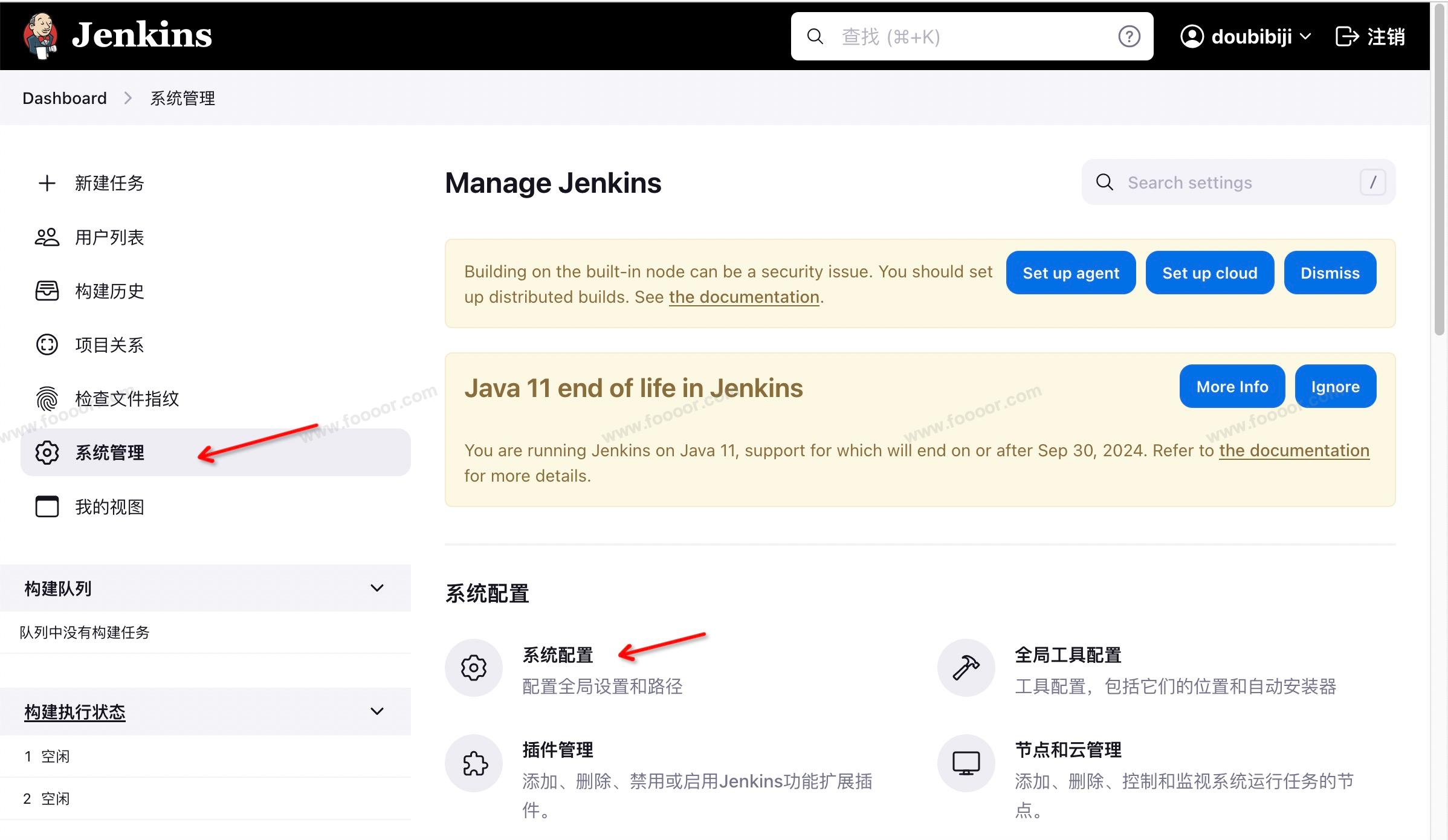
Task: Collapse the 构建执行状态 panel chevron
Action: coord(377,711)
